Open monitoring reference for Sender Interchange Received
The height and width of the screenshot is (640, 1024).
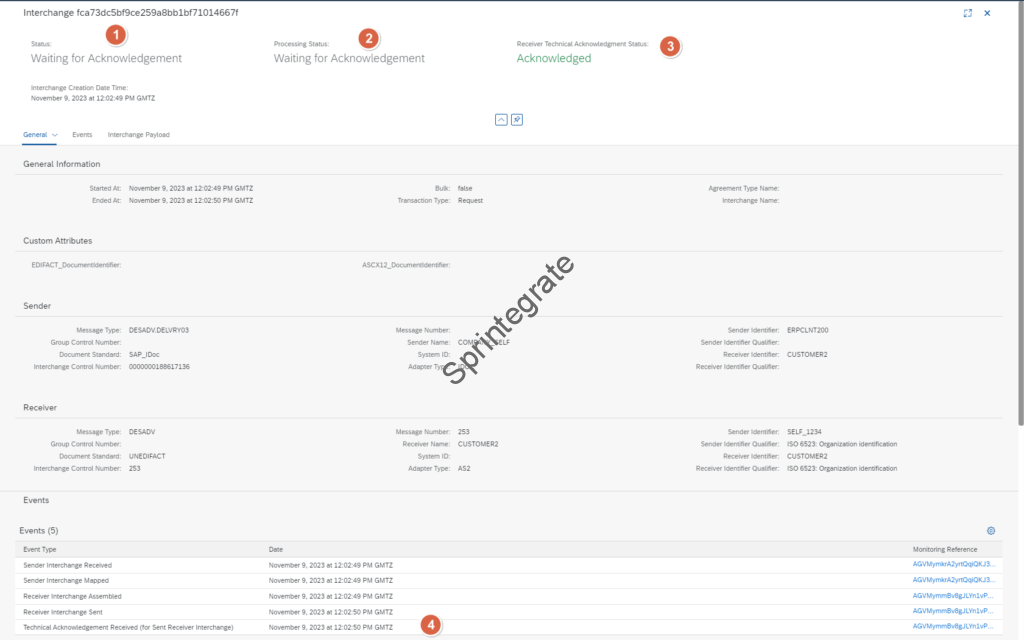[953, 565]
